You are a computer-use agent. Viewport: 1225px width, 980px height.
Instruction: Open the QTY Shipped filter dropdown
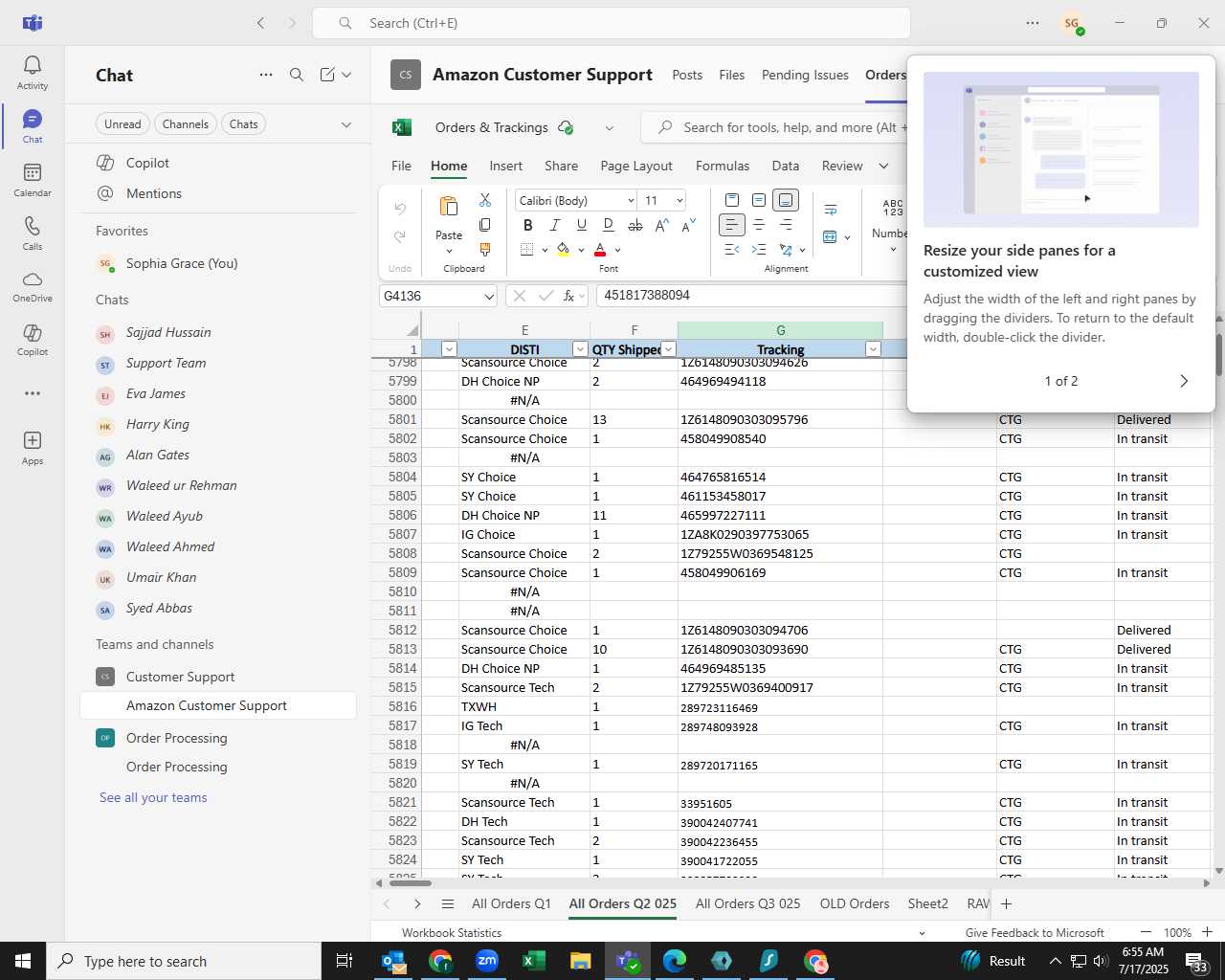coord(669,349)
